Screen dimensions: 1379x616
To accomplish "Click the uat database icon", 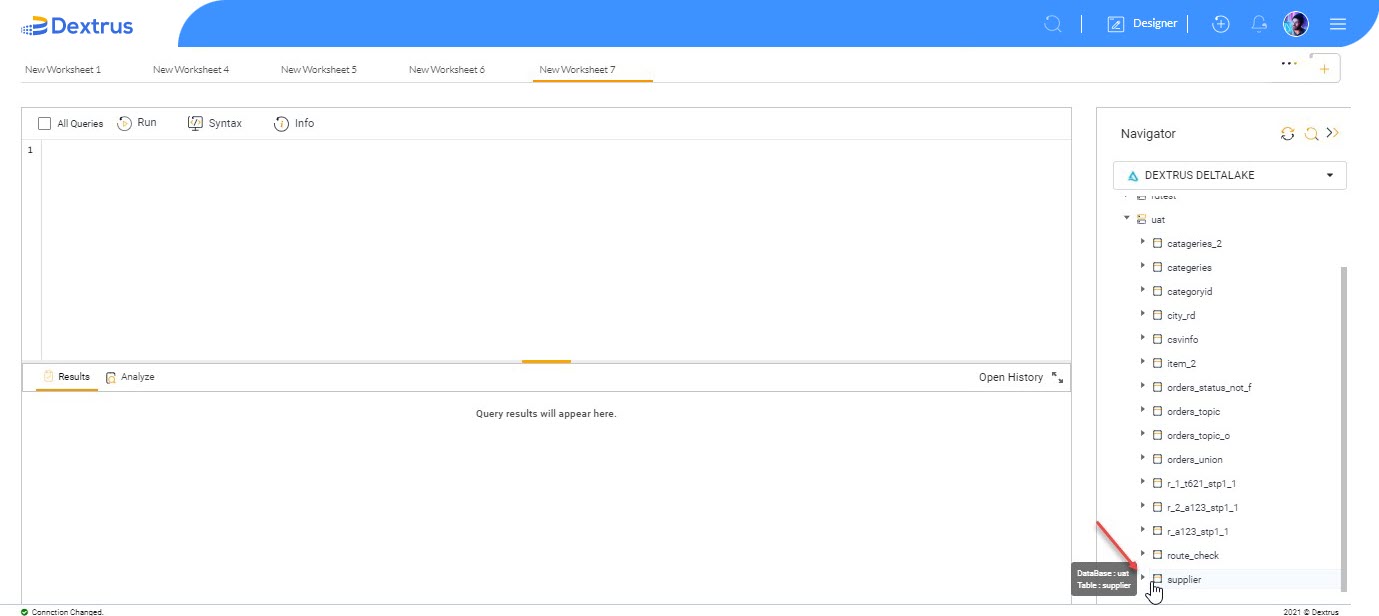I will pos(1141,219).
